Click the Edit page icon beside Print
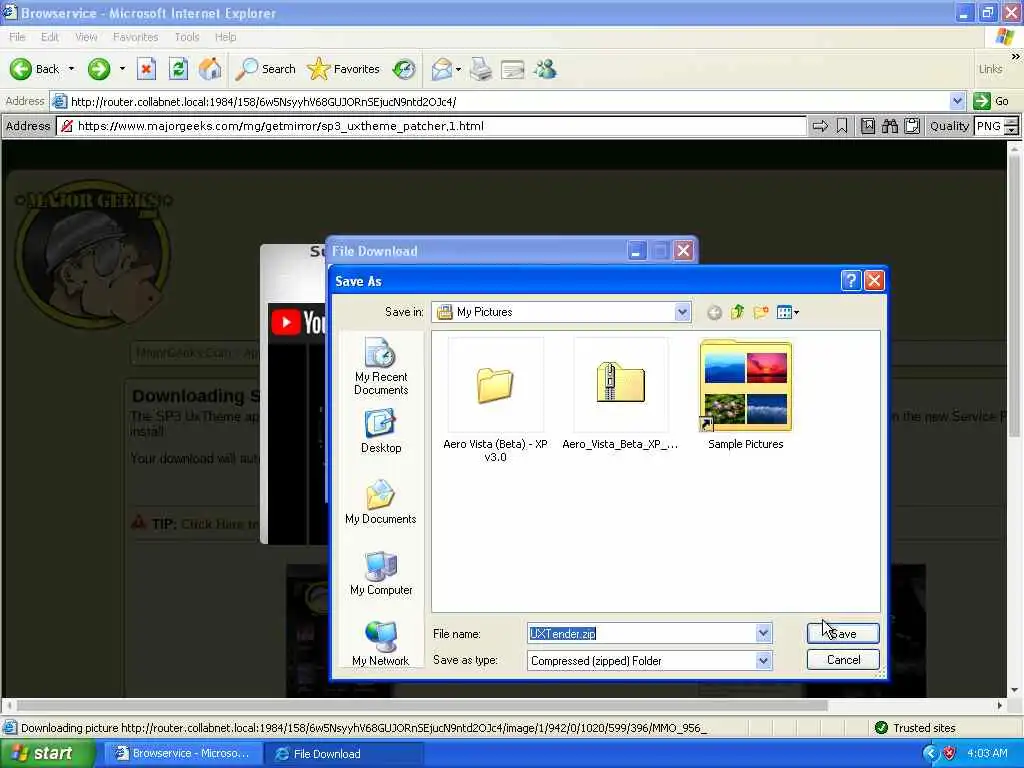 click(513, 69)
